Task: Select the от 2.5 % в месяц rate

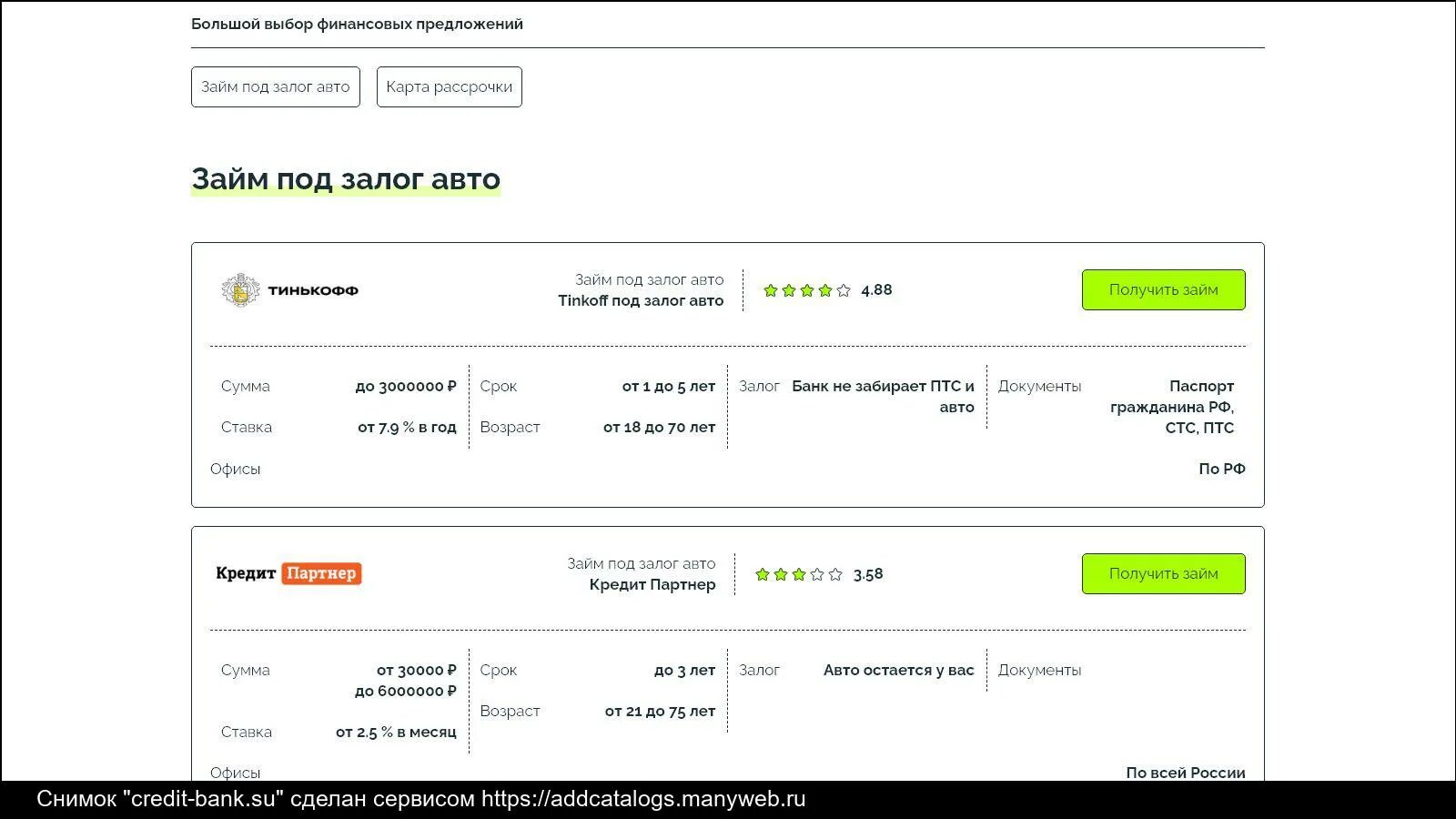Action: click(396, 732)
